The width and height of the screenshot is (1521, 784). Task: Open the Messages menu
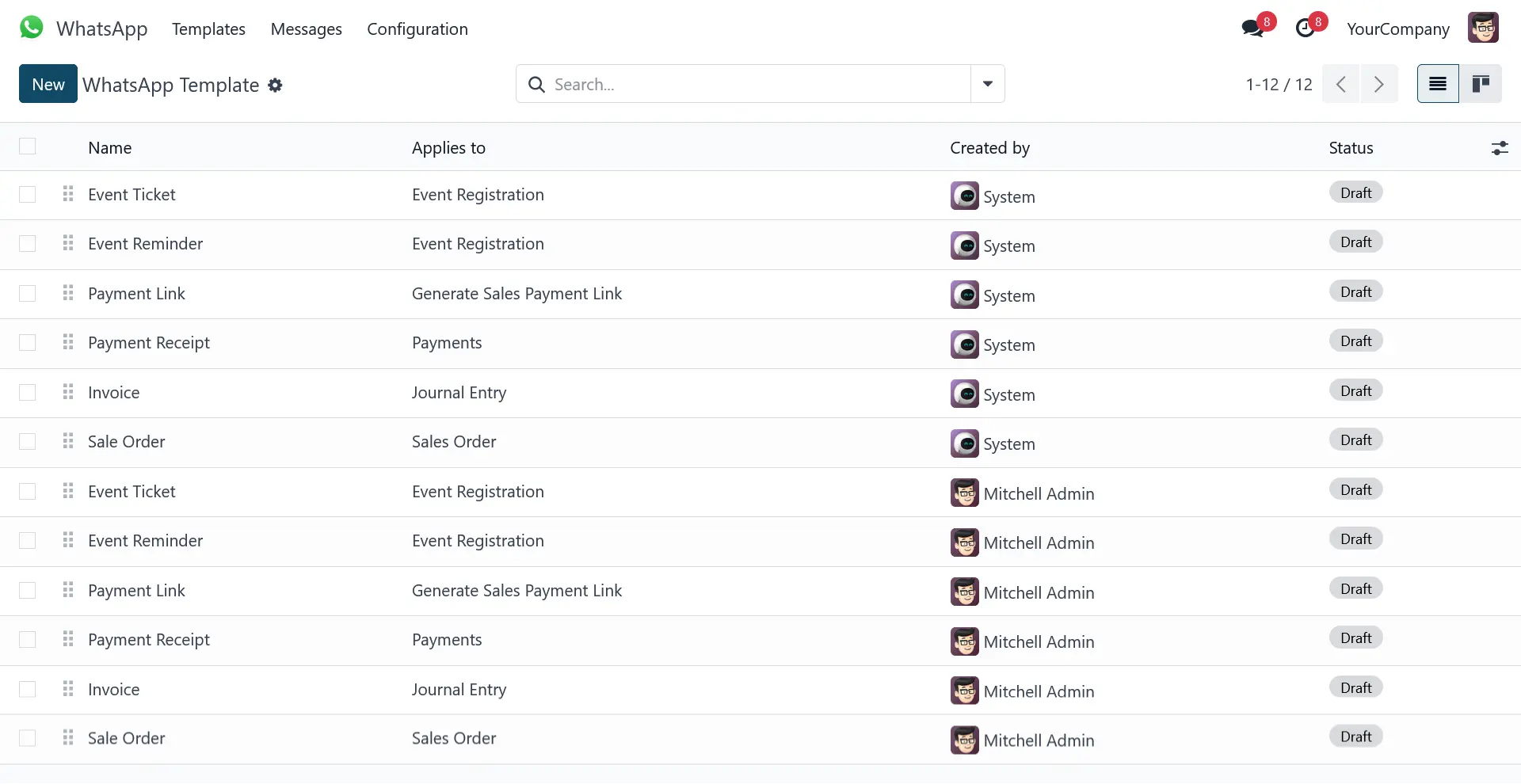coord(306,29)
